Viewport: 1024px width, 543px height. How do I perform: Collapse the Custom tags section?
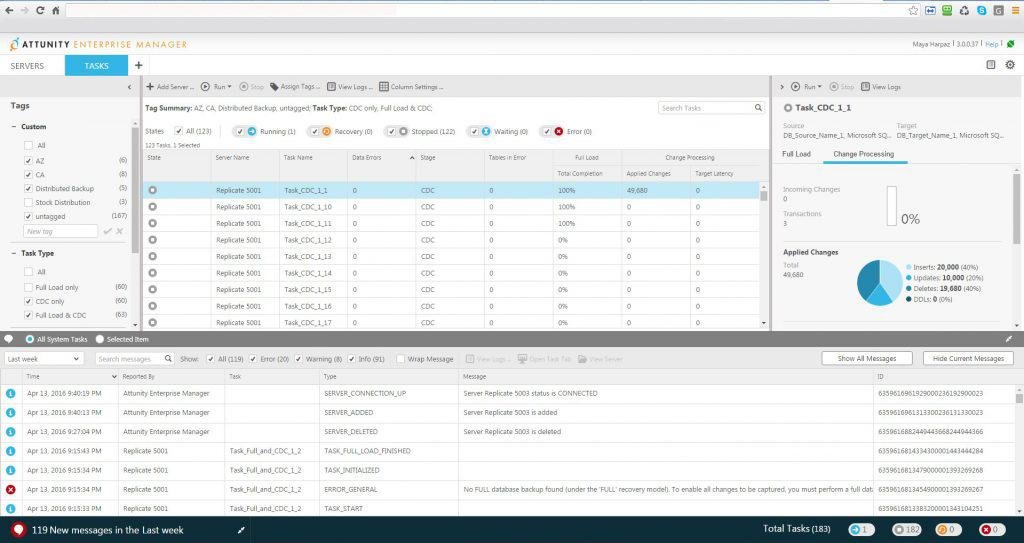pyautogui.click(x=14, y=127)
